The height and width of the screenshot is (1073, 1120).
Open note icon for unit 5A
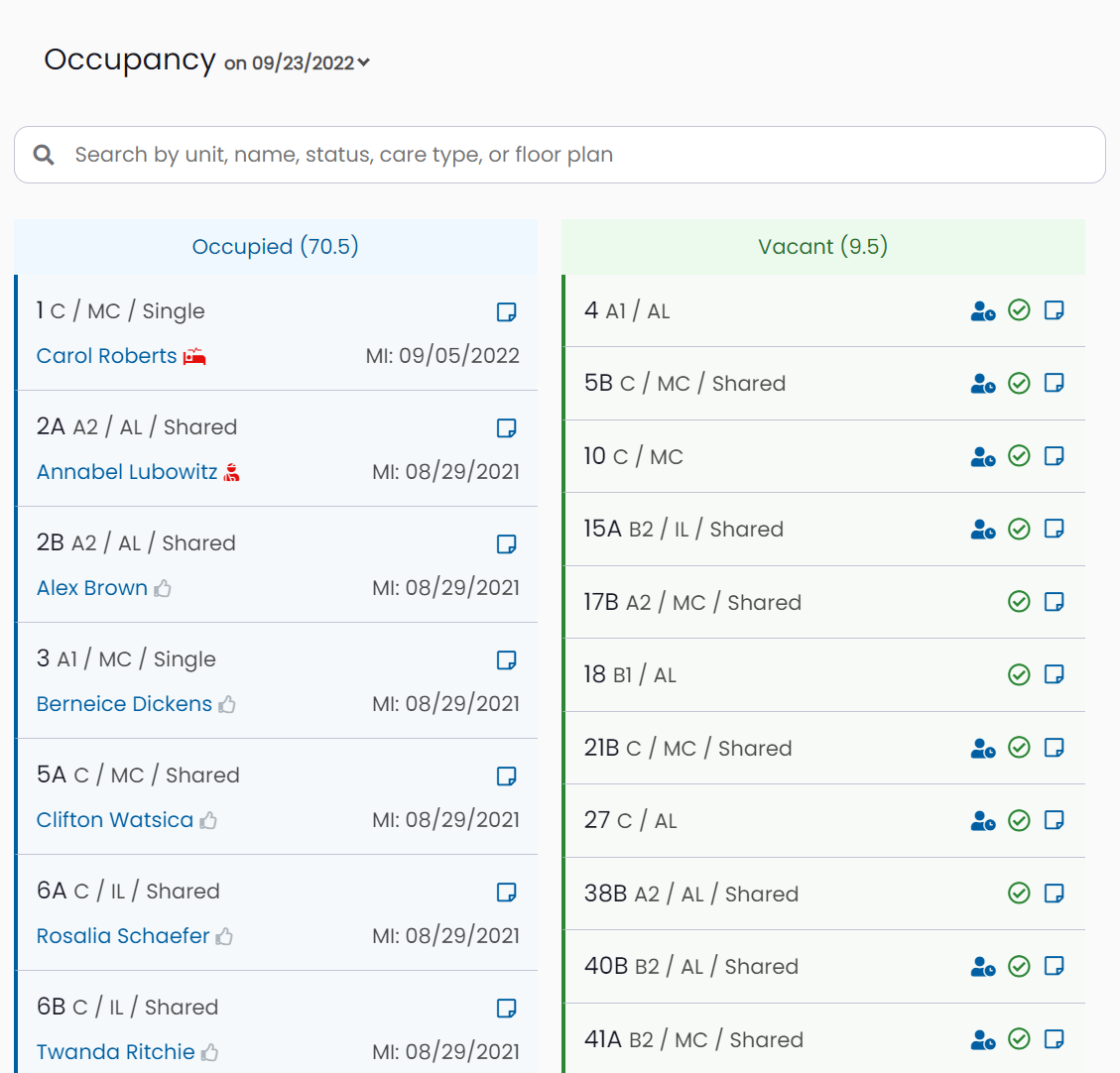pyautogui.click(x=506, y=776)
